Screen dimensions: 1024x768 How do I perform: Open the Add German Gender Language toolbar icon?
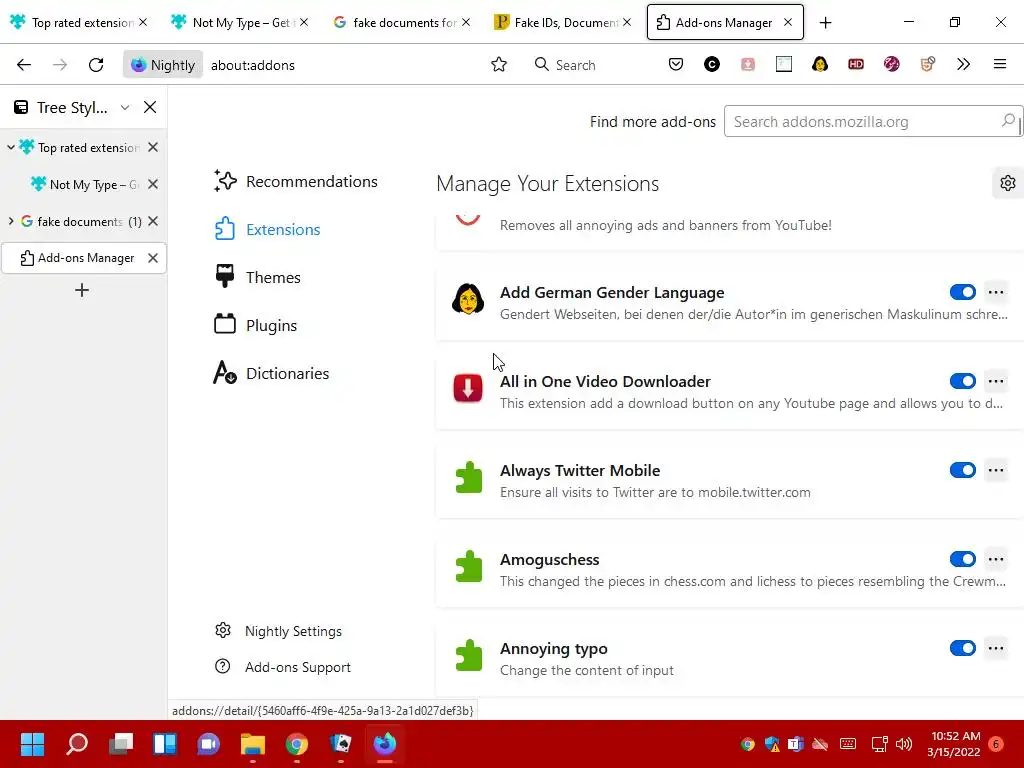[820, 64]
